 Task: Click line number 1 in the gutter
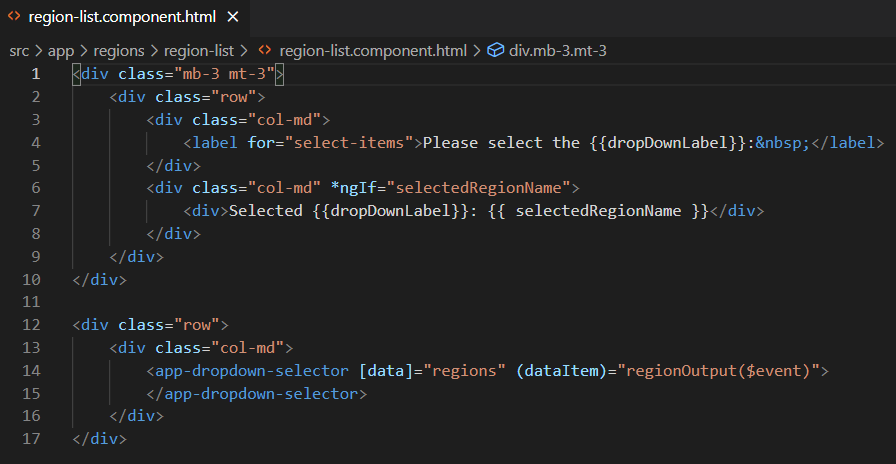pyautogui.click(x=36, y=74)
